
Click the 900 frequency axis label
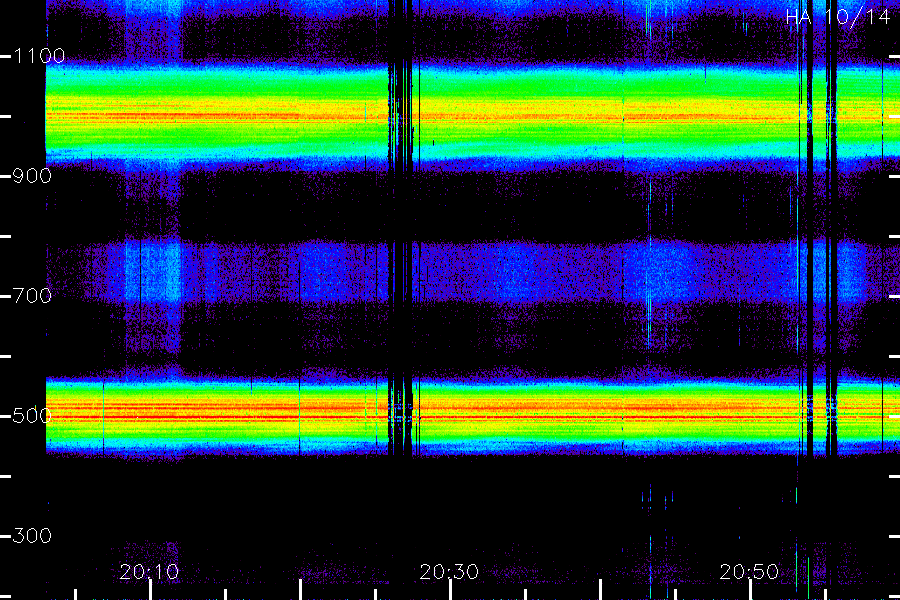tap(32, 176)
